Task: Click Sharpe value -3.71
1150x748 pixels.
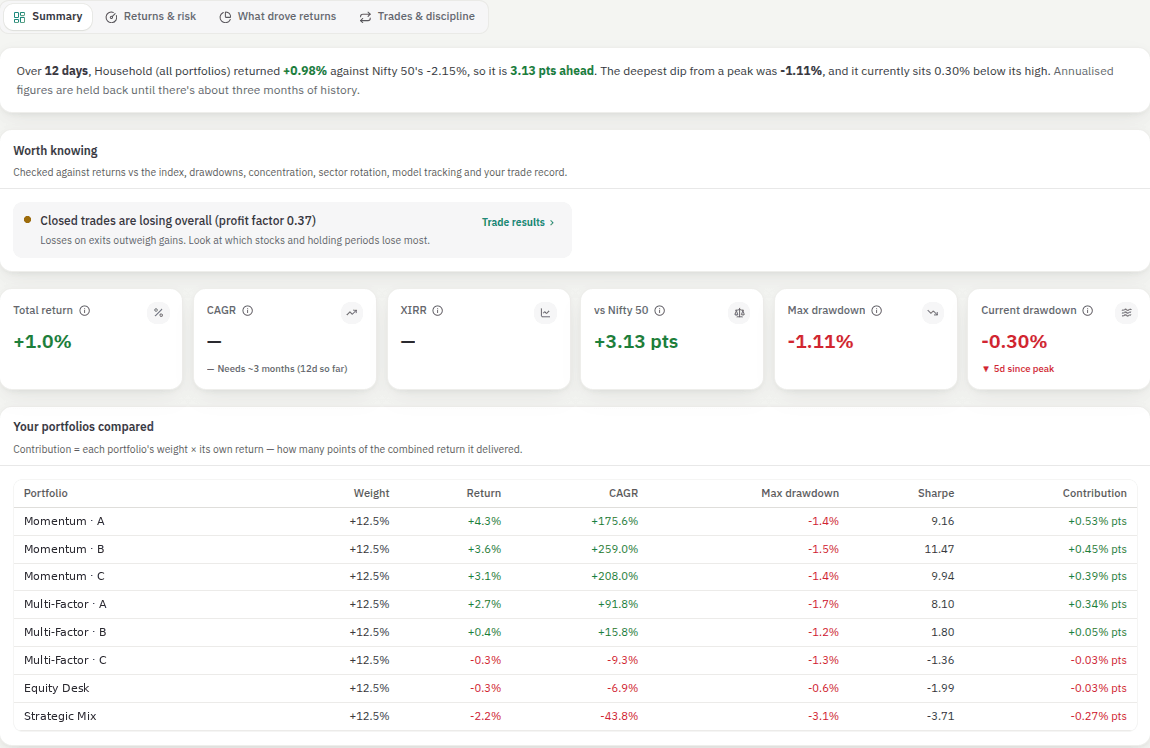Action: pos(941,716)
